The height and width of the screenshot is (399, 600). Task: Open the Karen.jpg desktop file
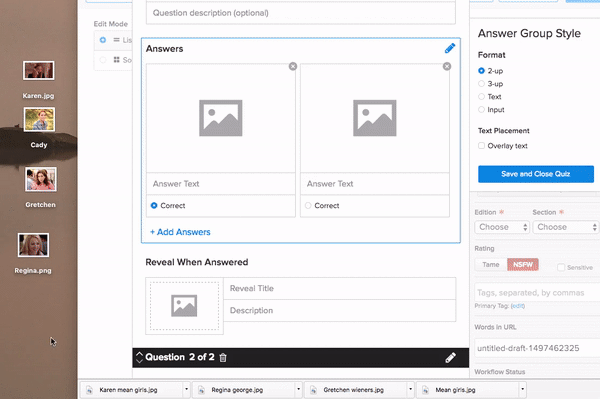38,70
